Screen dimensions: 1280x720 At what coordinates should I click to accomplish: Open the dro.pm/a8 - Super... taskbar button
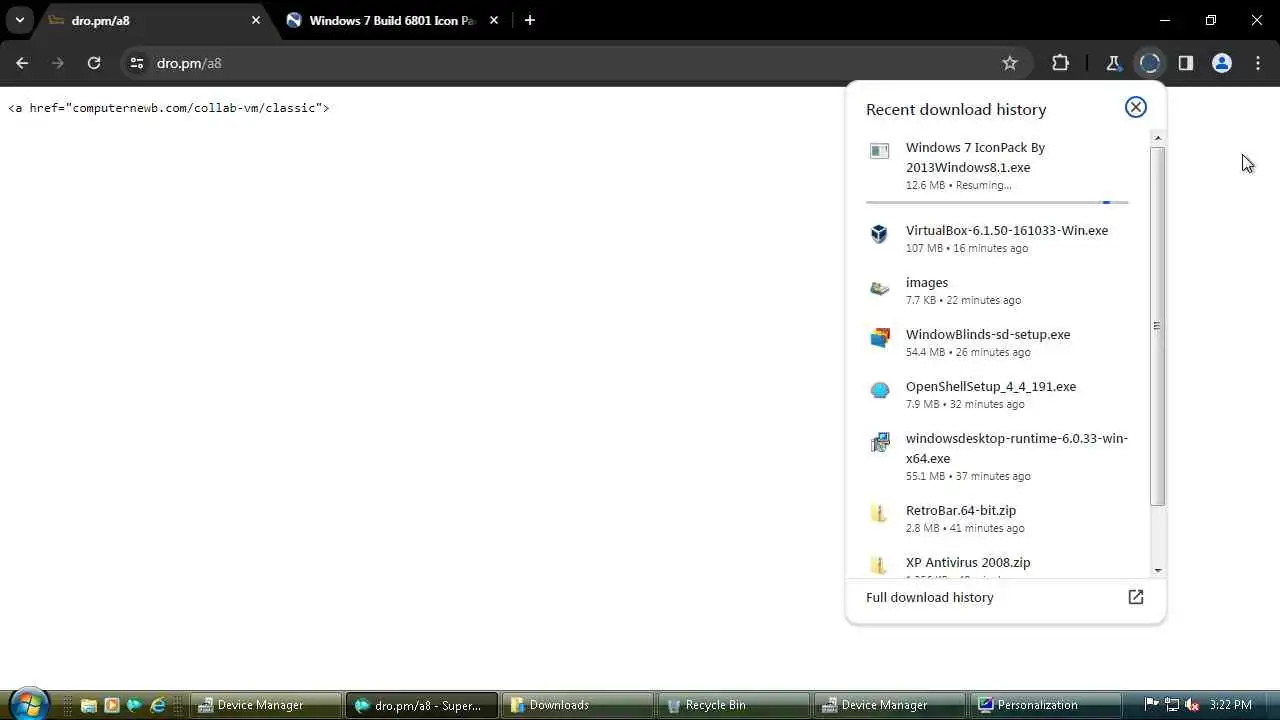(422, 705)
